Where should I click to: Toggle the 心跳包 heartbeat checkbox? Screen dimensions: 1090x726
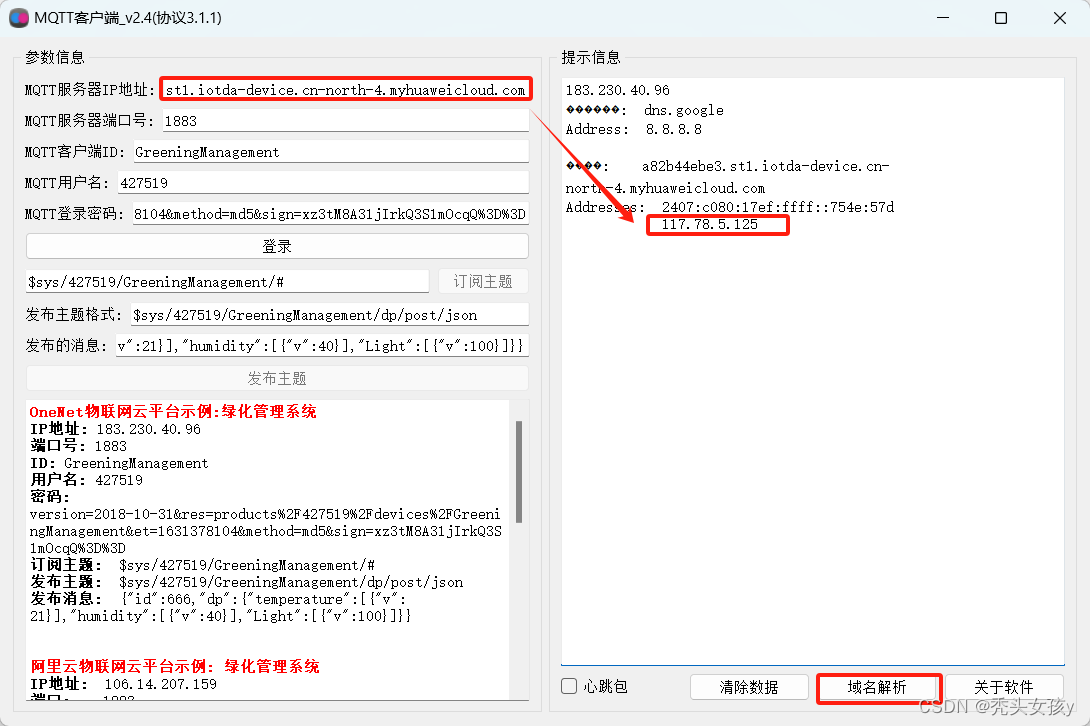569,686
